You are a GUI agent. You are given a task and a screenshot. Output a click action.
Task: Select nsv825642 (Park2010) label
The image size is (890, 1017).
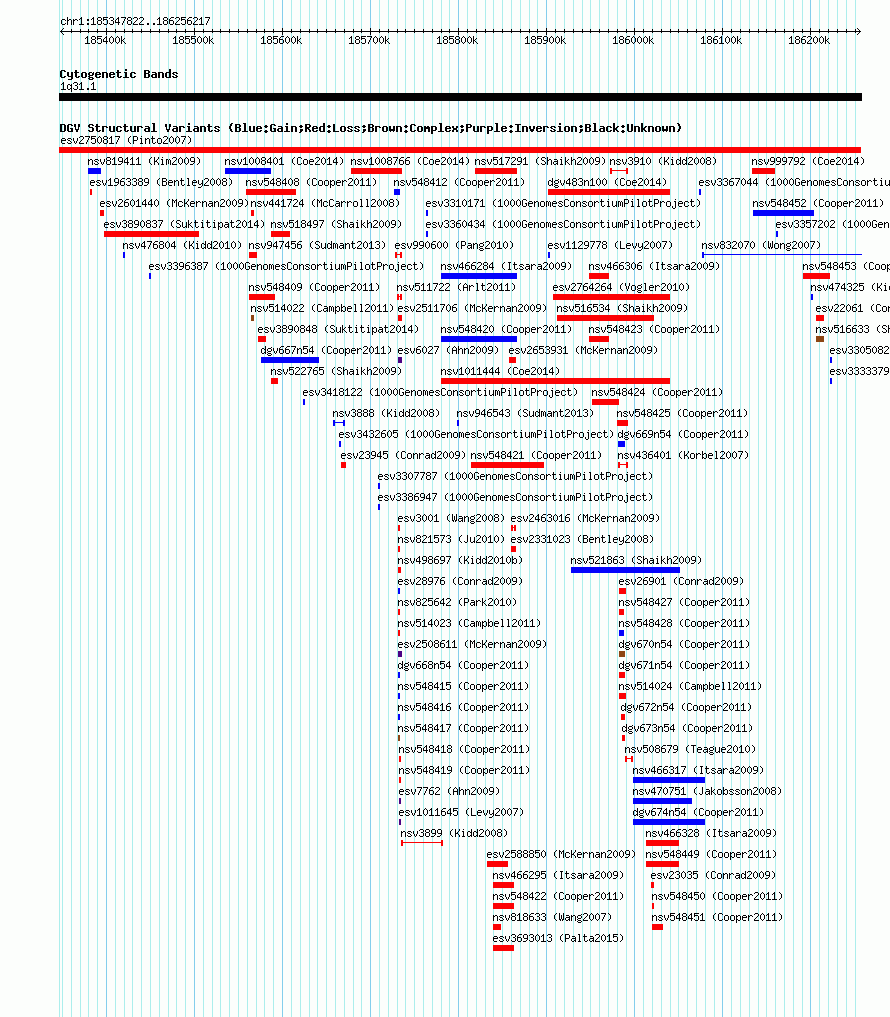tap(457, 602)
